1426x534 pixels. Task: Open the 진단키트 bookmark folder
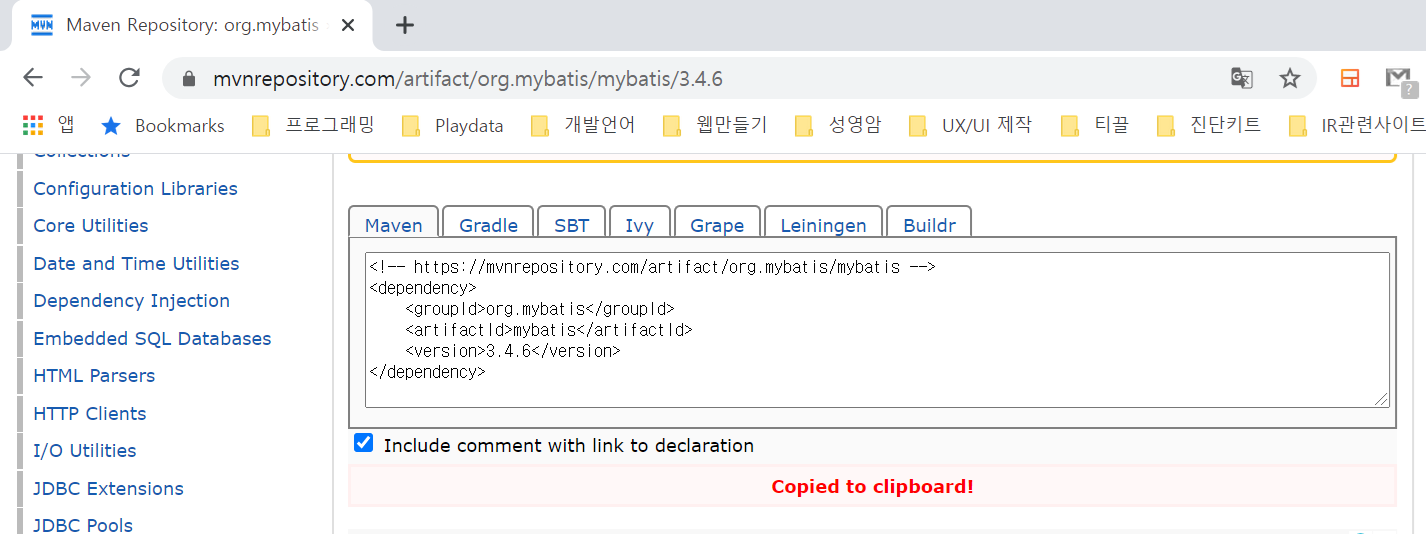pos(1208,125)
